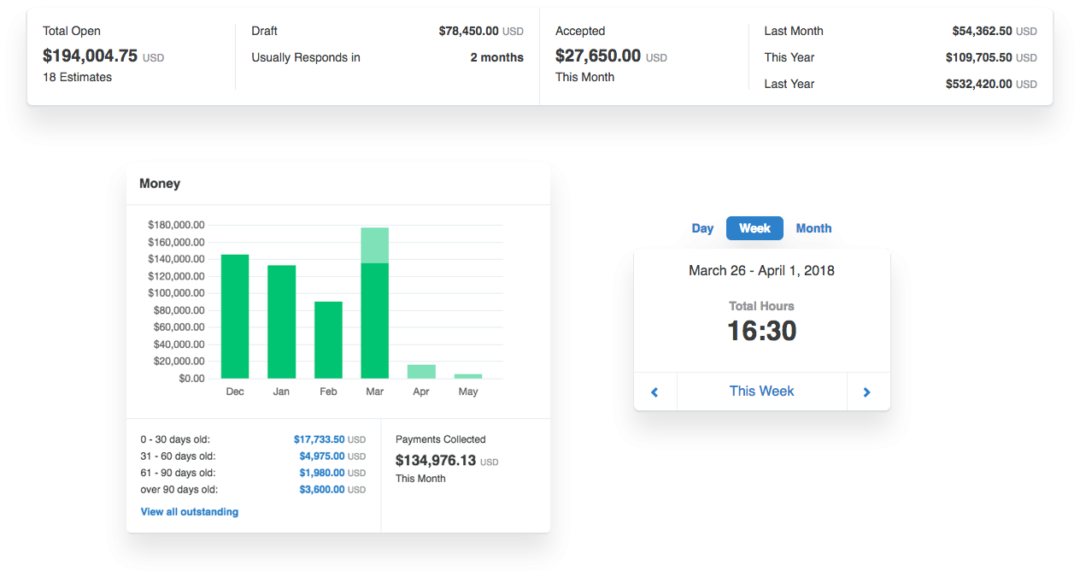Viewport: 1080px width, 577px height.
Task: Open the 0 - 30 days old amount $17,733.50
Action: pos(318,439)
